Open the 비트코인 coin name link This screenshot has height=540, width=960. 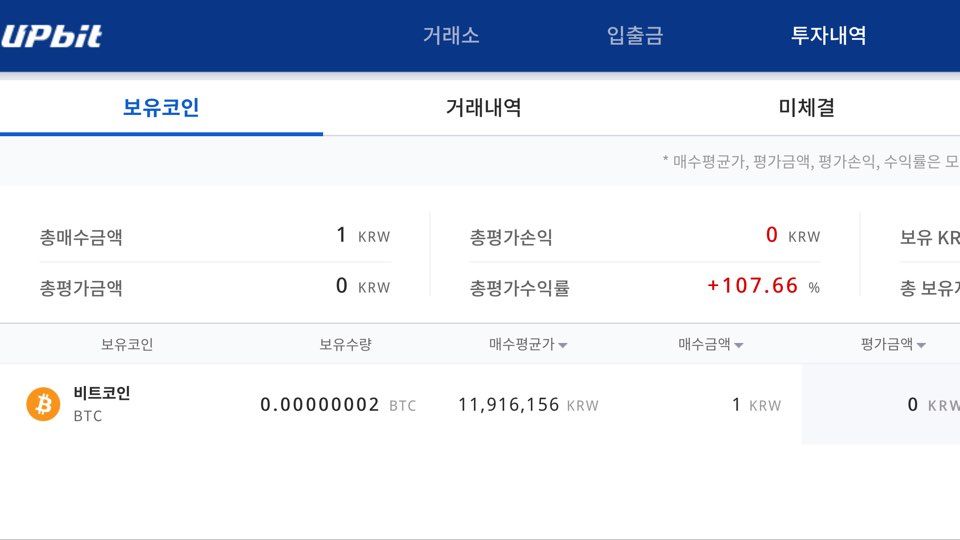click(102, 393)
